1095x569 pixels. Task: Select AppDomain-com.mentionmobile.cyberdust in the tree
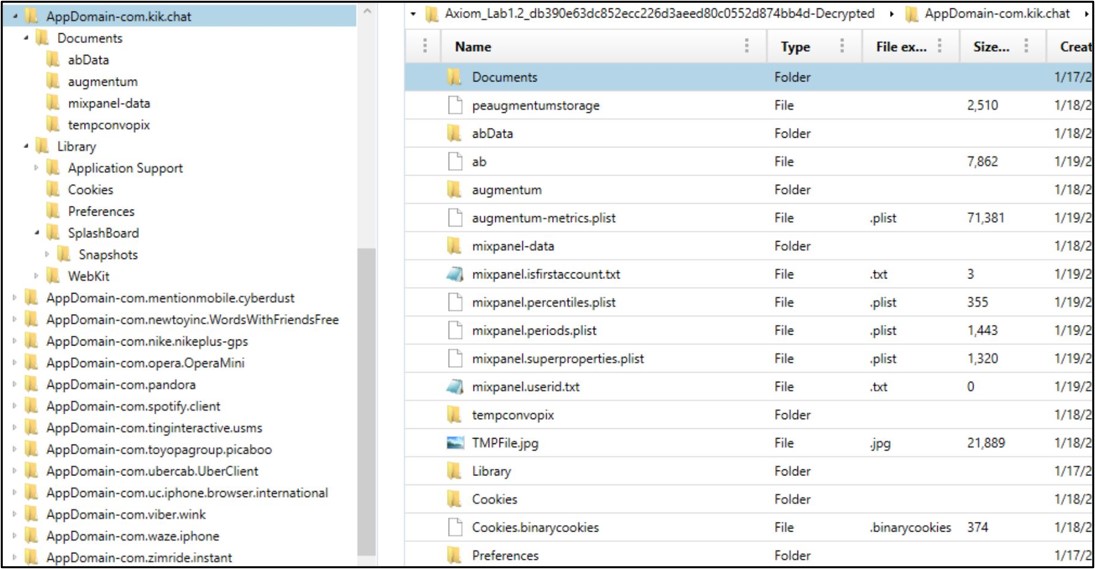click(170, 297)
